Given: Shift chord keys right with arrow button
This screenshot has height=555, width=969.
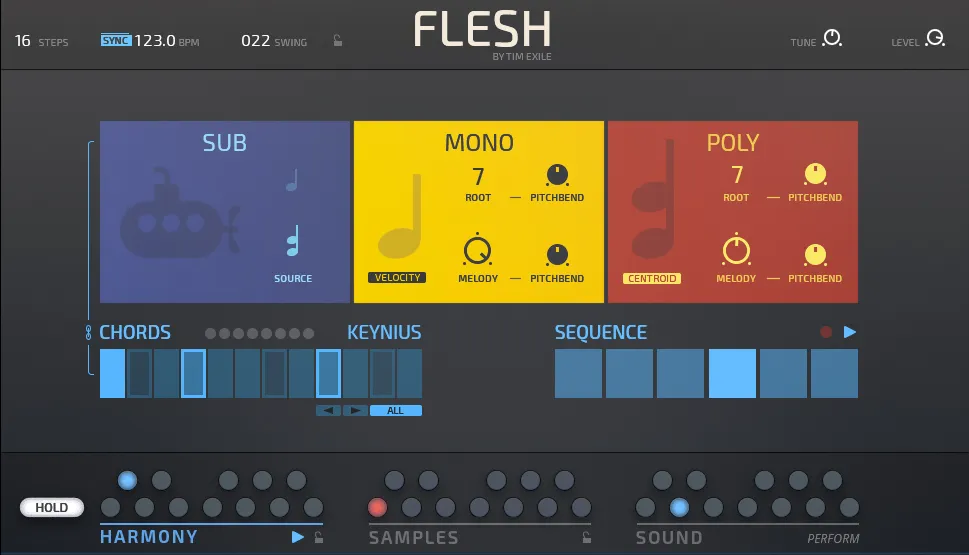Looking at the screenshot, I should [355, 410].
